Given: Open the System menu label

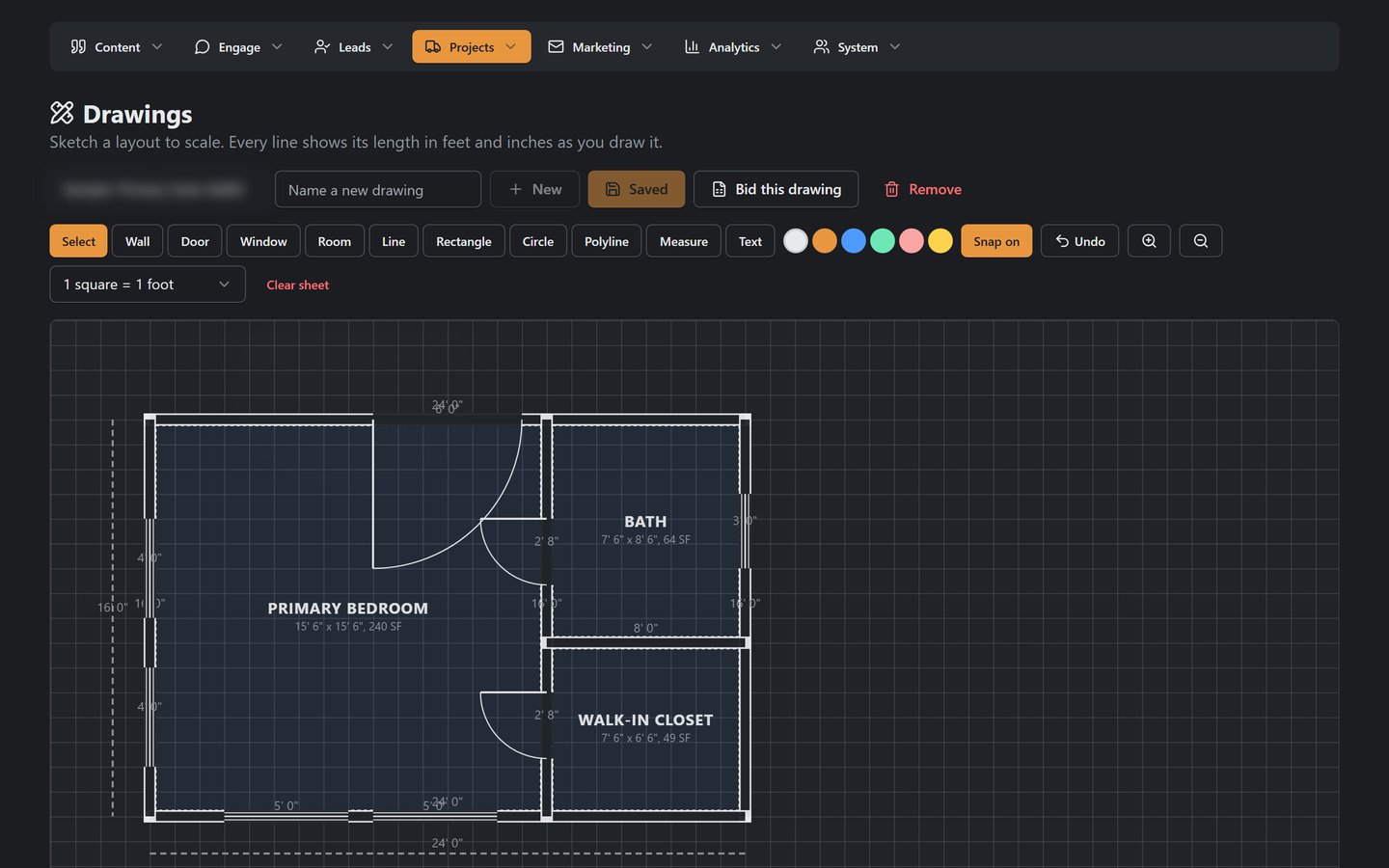Looking at the screenshot, I should point(858,47).
